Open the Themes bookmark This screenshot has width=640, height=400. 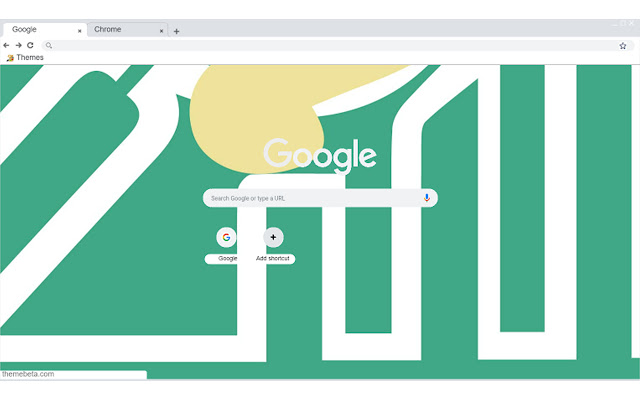25,58
